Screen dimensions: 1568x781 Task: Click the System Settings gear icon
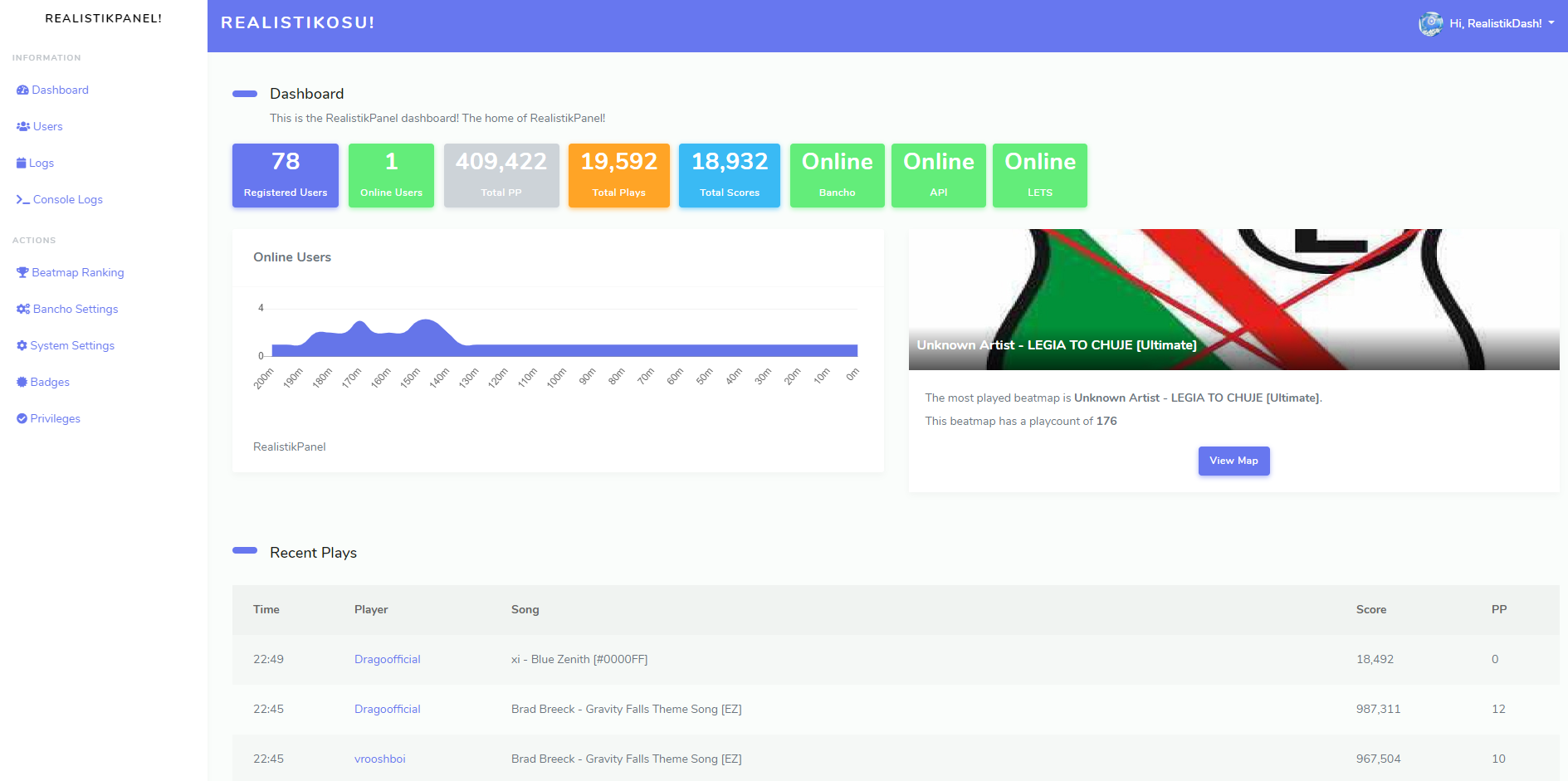click(22, 345)
